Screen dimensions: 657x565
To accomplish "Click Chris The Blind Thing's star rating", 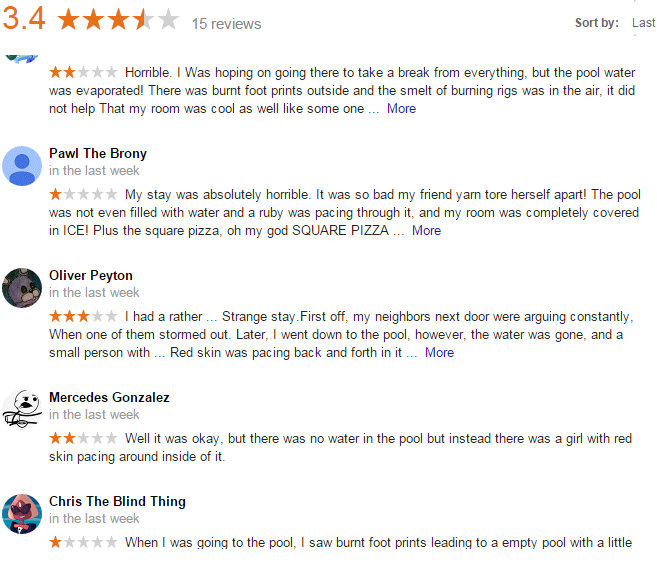I will 83,543.
